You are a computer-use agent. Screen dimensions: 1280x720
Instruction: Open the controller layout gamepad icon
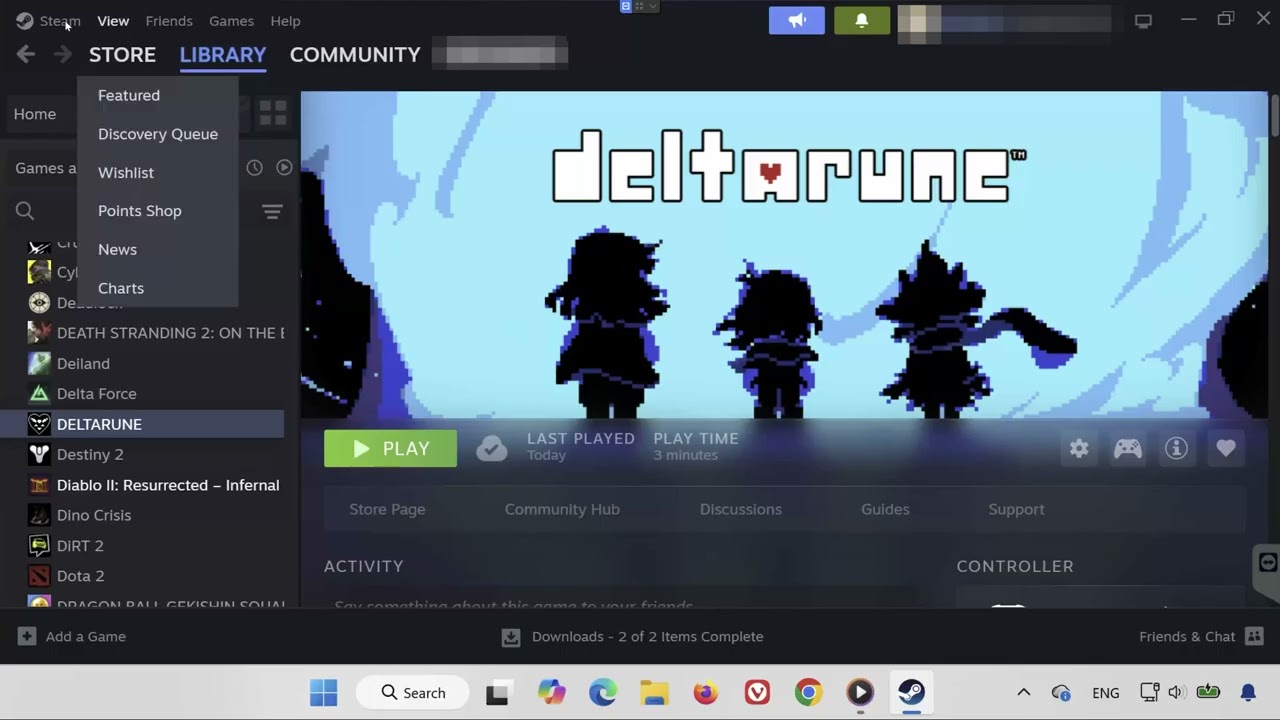point(1128,449)
